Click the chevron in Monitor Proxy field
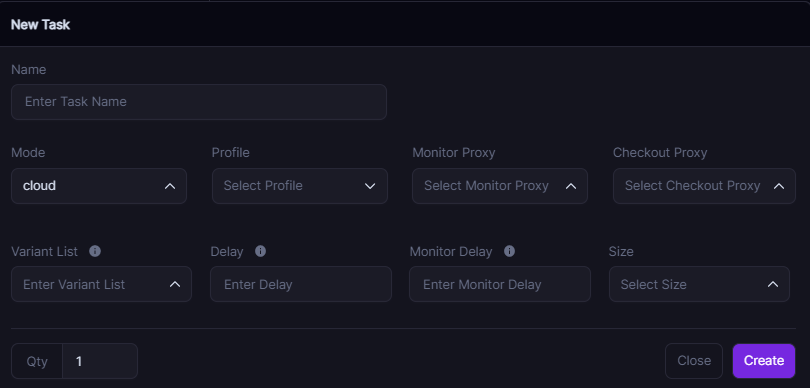The image size is (810, 388). click(x=570, y=186)
